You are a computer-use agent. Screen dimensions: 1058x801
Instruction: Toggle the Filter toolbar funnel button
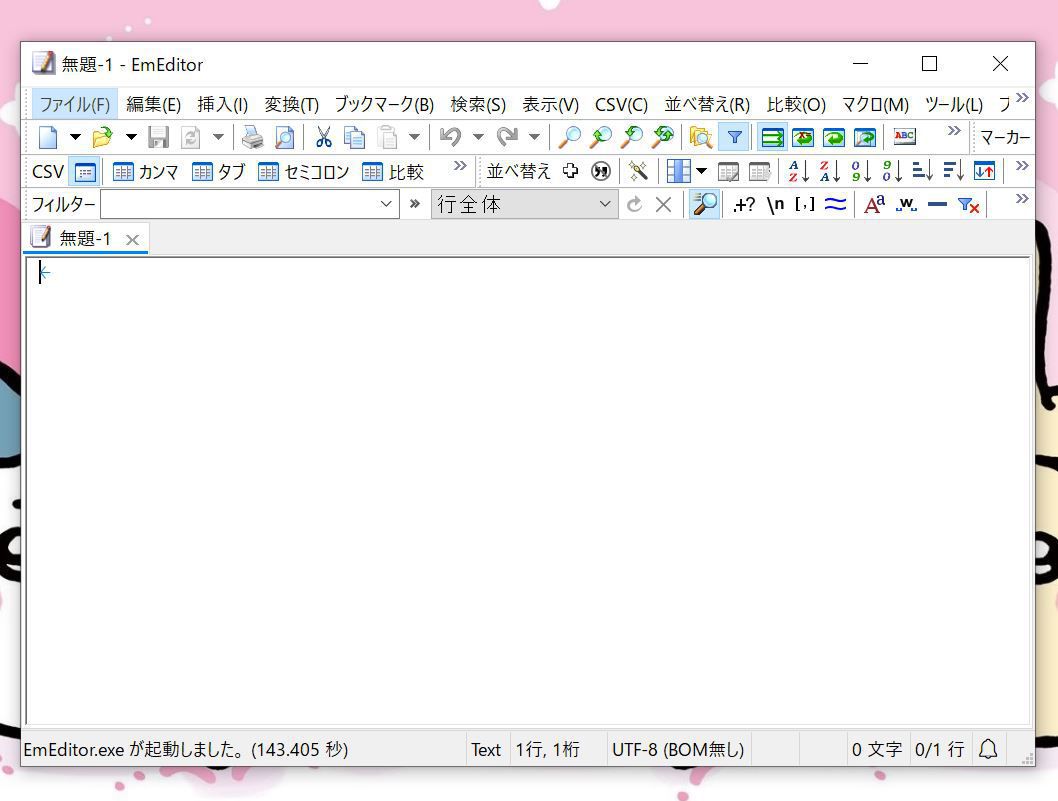tap(734, 137)
